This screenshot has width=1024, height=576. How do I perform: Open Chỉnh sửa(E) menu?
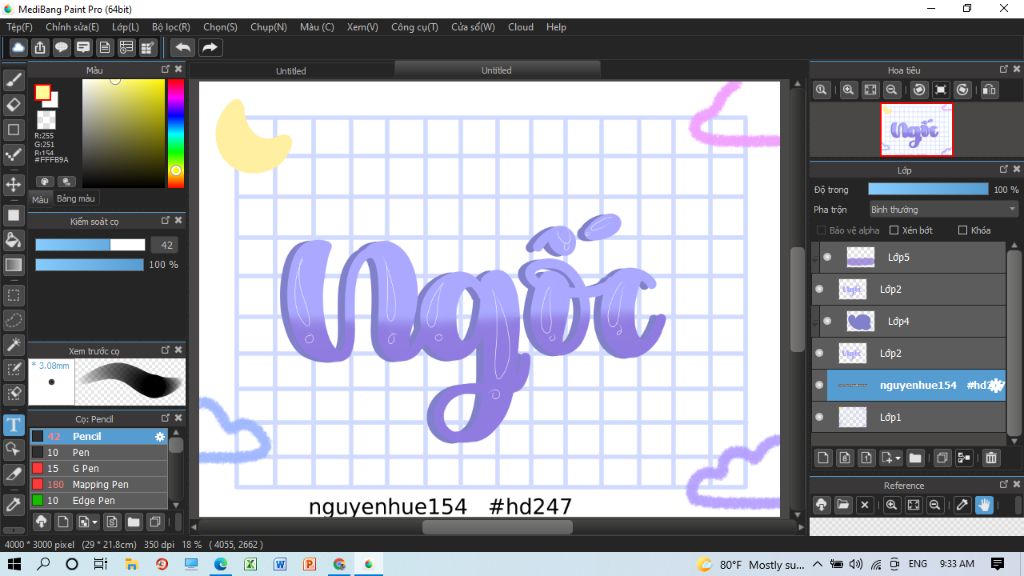click(x=72, y=27)
